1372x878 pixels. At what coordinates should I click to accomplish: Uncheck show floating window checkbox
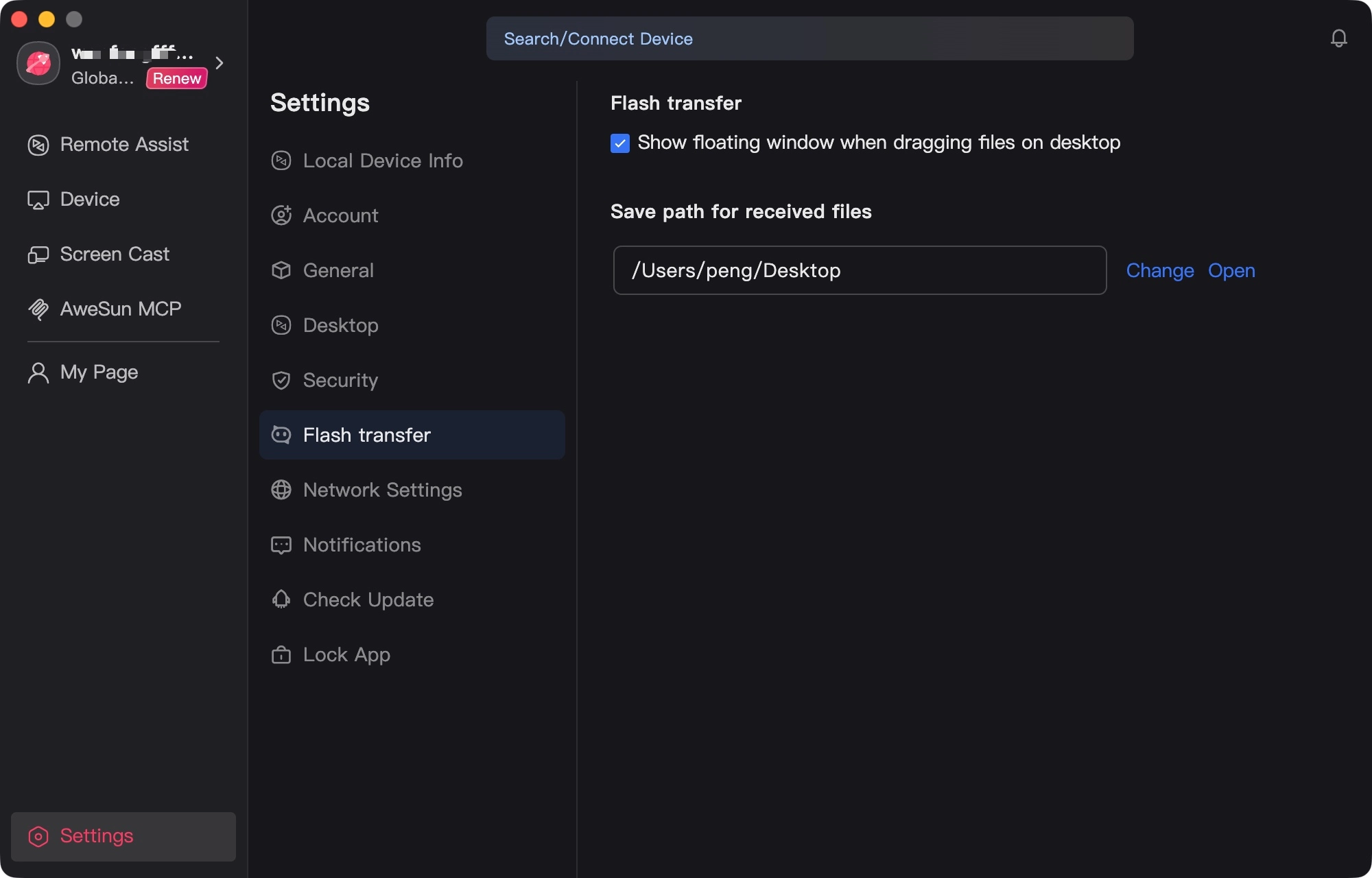(x=620, y=143)
